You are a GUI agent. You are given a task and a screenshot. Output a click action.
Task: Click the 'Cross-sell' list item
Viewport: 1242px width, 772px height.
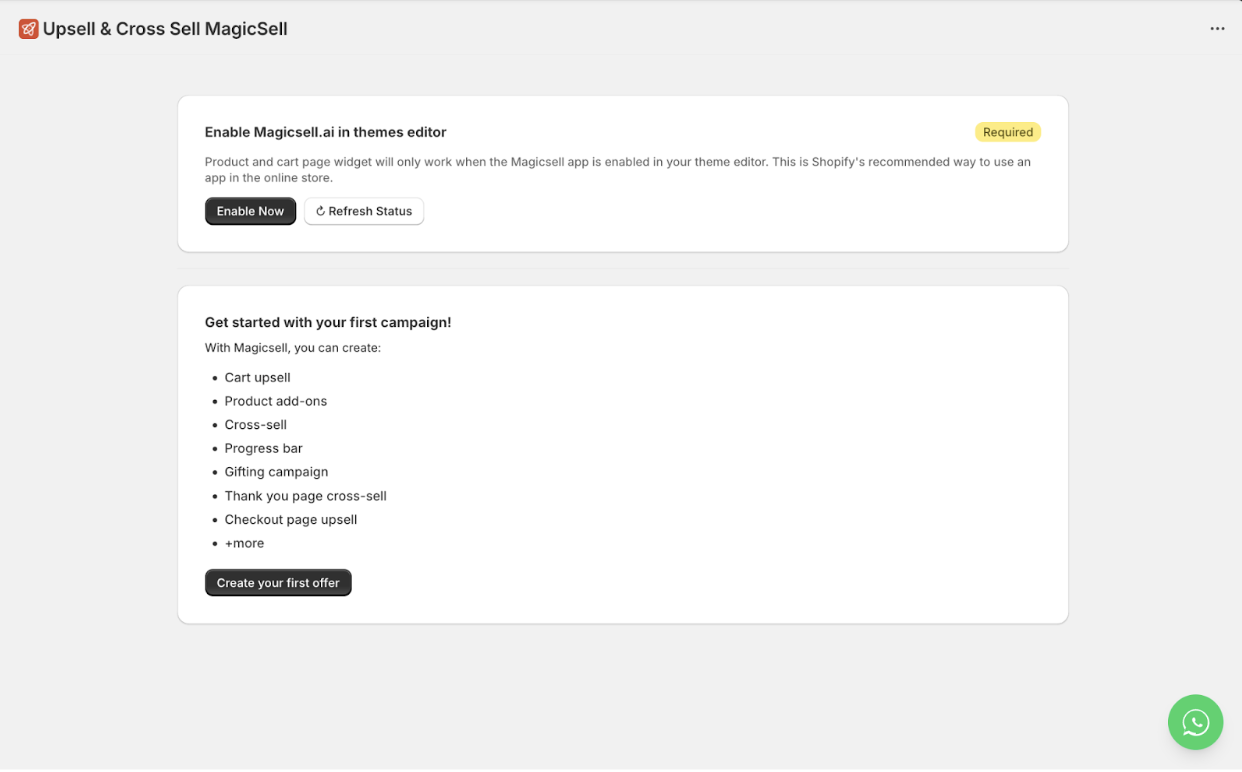pyautogui.click(x=256, y=425)
